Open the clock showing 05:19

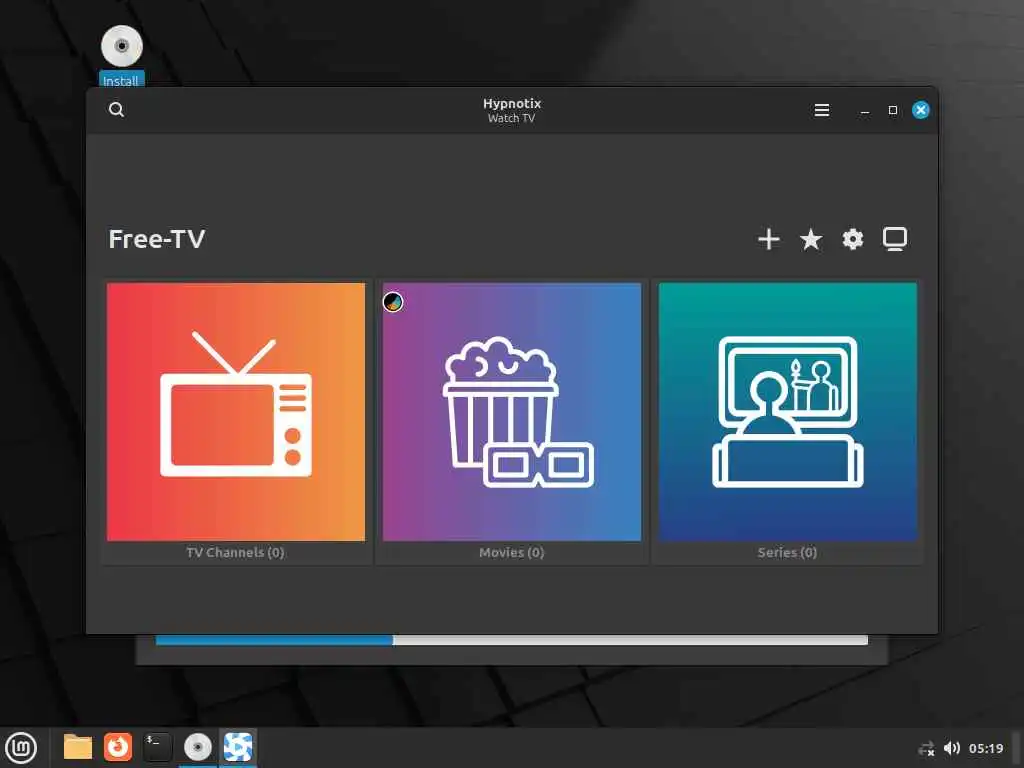click(985, 748)
